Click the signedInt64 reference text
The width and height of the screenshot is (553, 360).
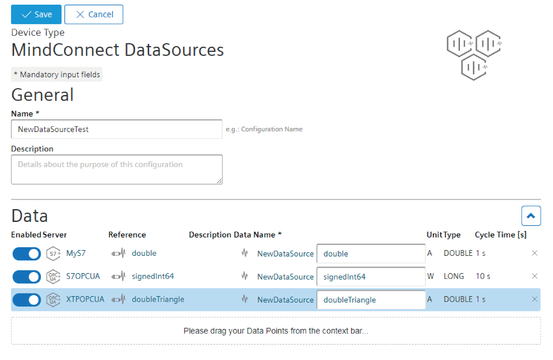(153, 276)
